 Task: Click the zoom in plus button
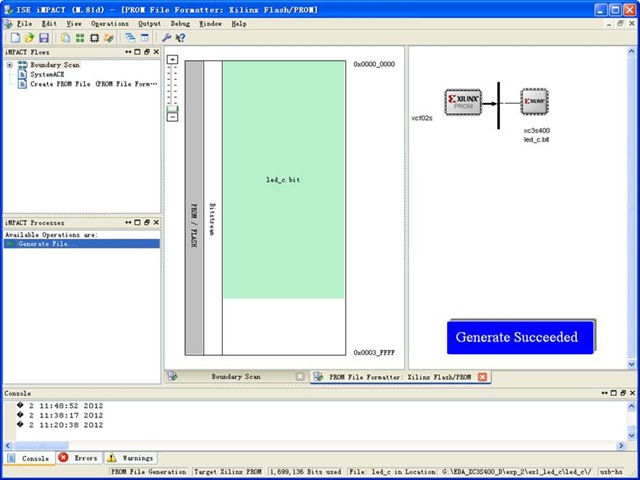point(172,60)
